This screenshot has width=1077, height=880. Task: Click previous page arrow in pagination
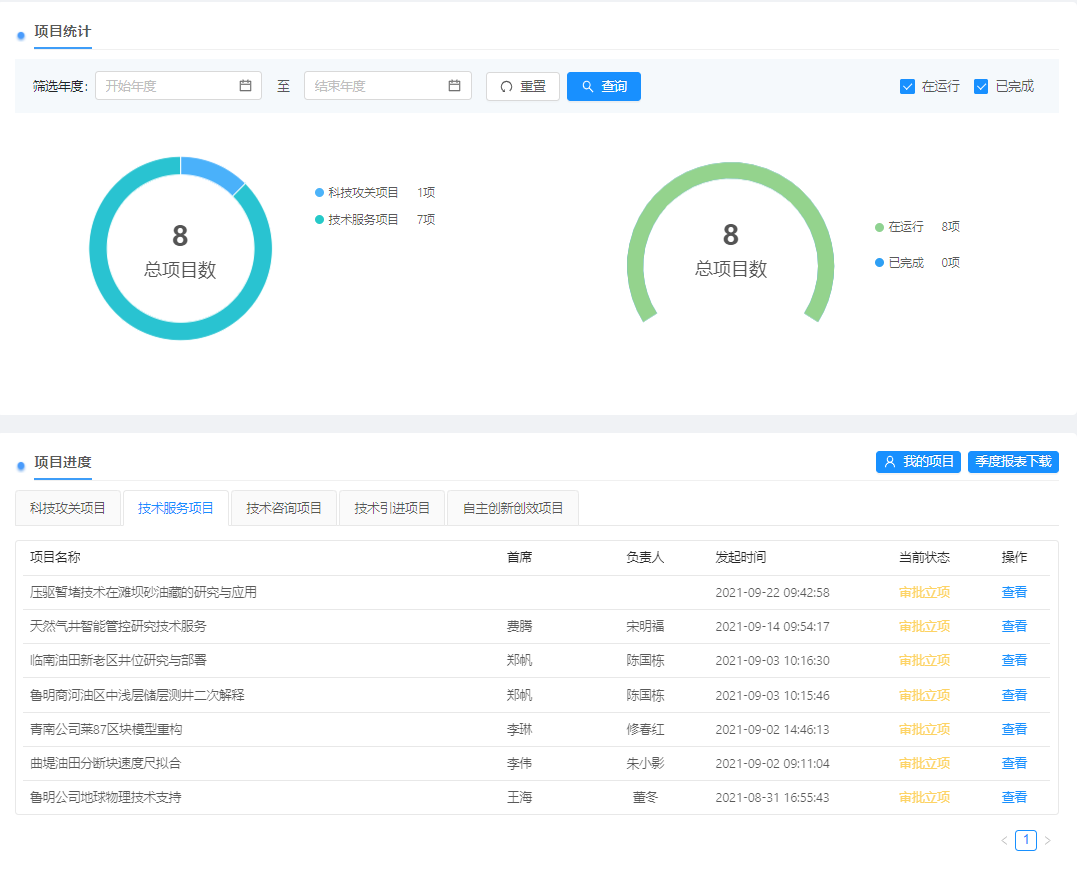pos(1004,841)
